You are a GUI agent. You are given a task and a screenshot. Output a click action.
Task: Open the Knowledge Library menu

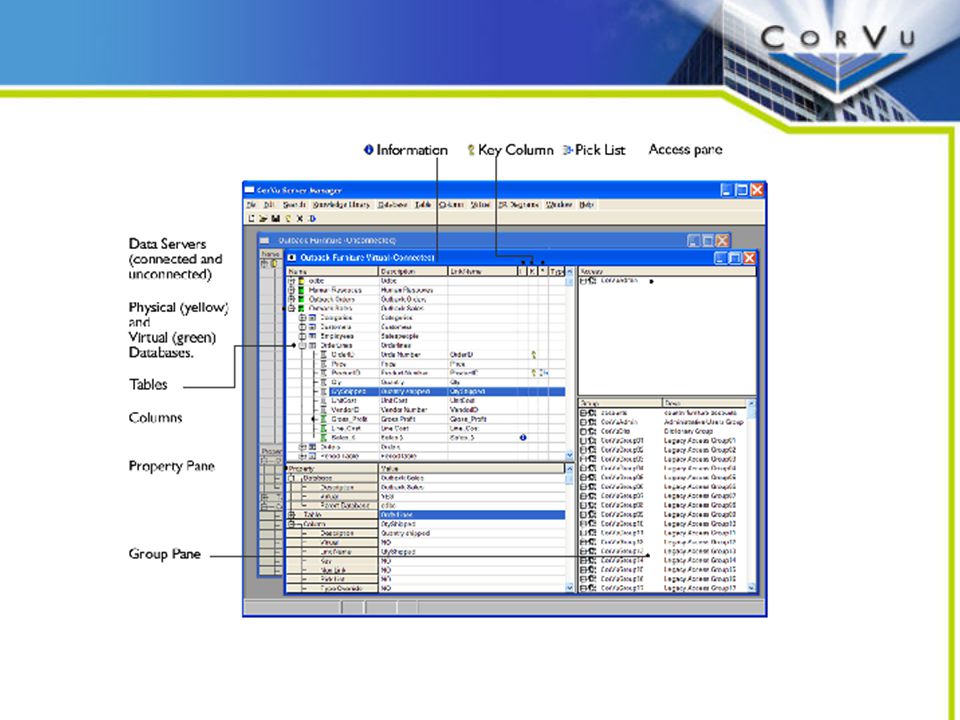pyautogui.click(x=341, y=204)
